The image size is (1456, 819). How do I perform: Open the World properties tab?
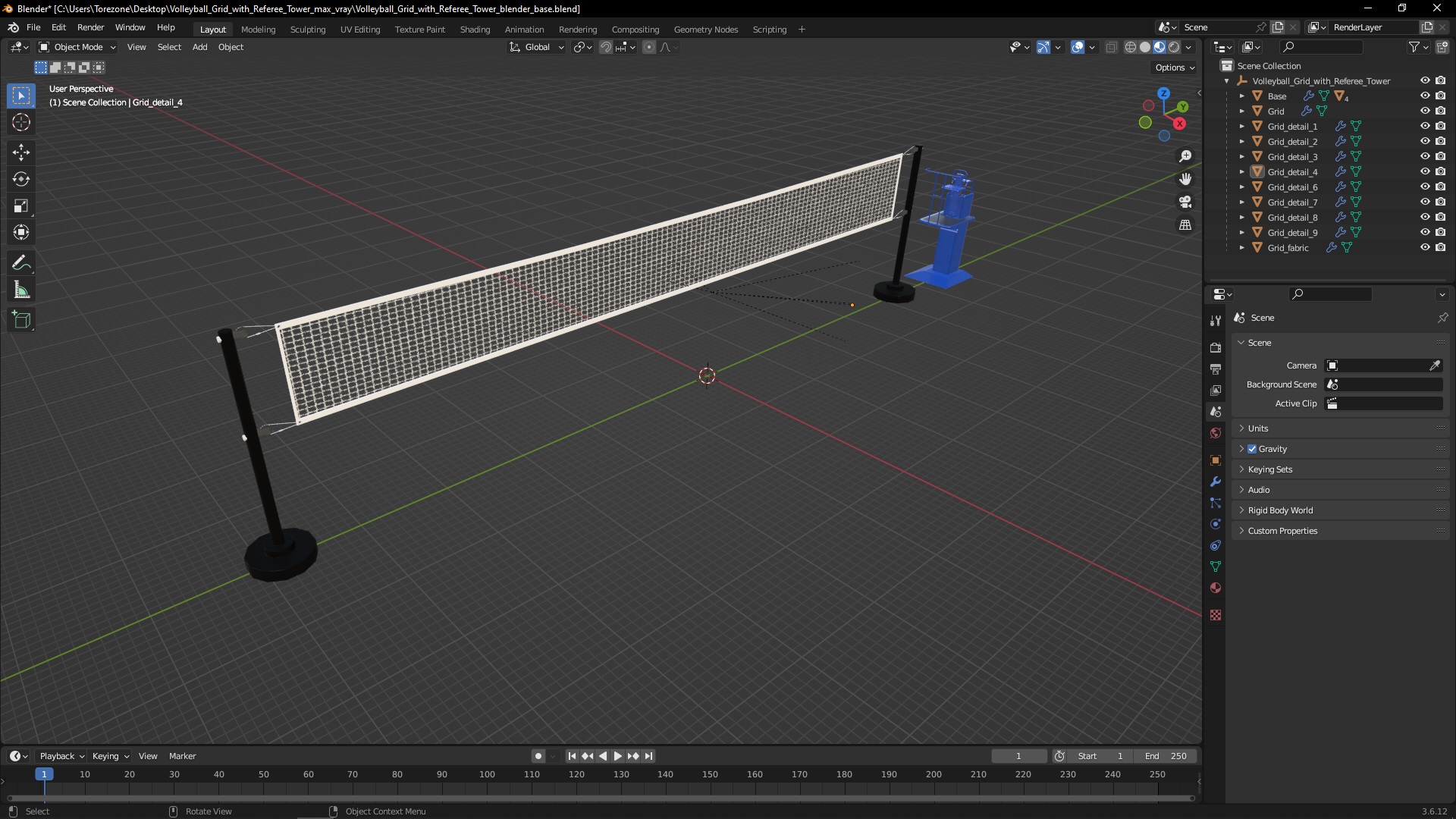pos(1216,433)
